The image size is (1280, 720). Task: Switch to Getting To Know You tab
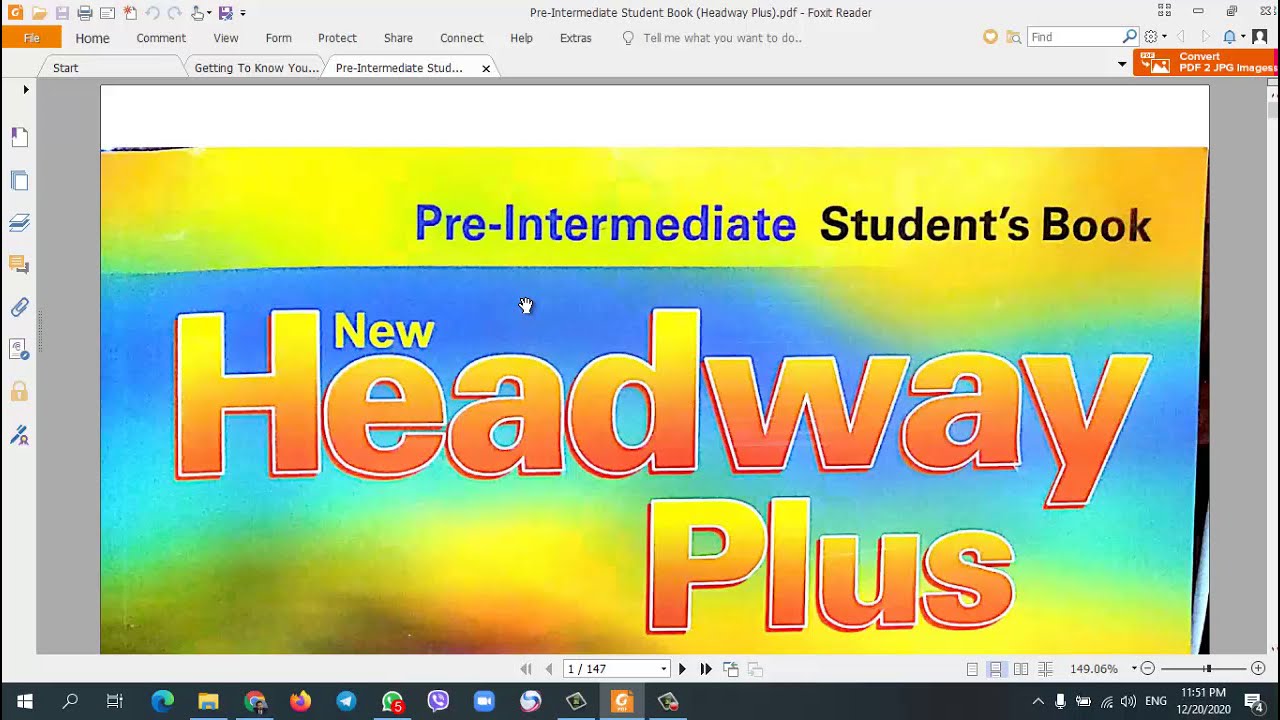click(257, 68)
